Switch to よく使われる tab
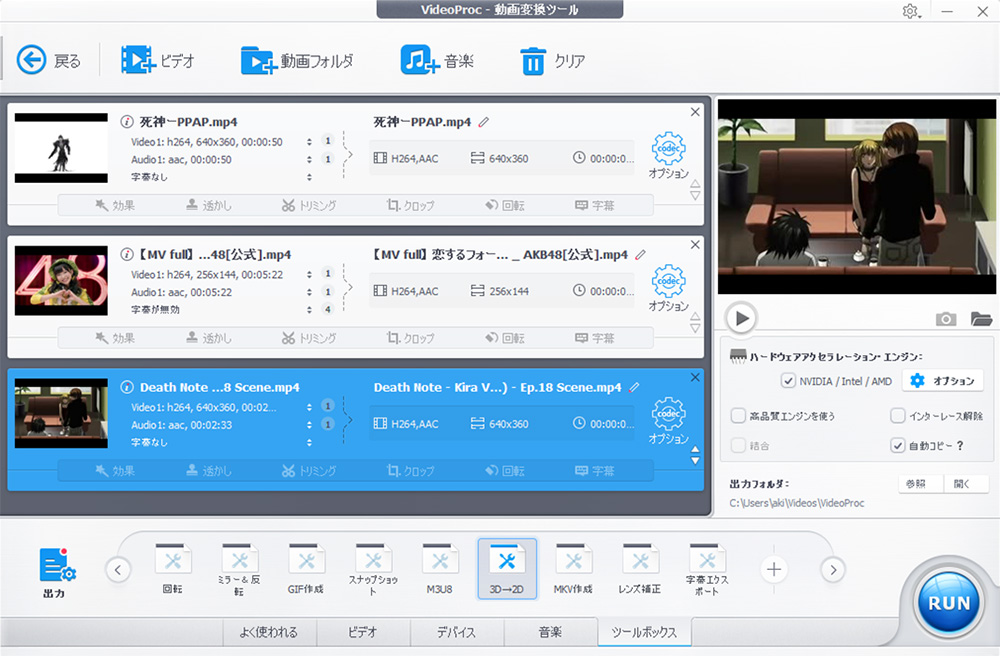This screenshot has width=1000, height=656. click(x=269, y=632)
